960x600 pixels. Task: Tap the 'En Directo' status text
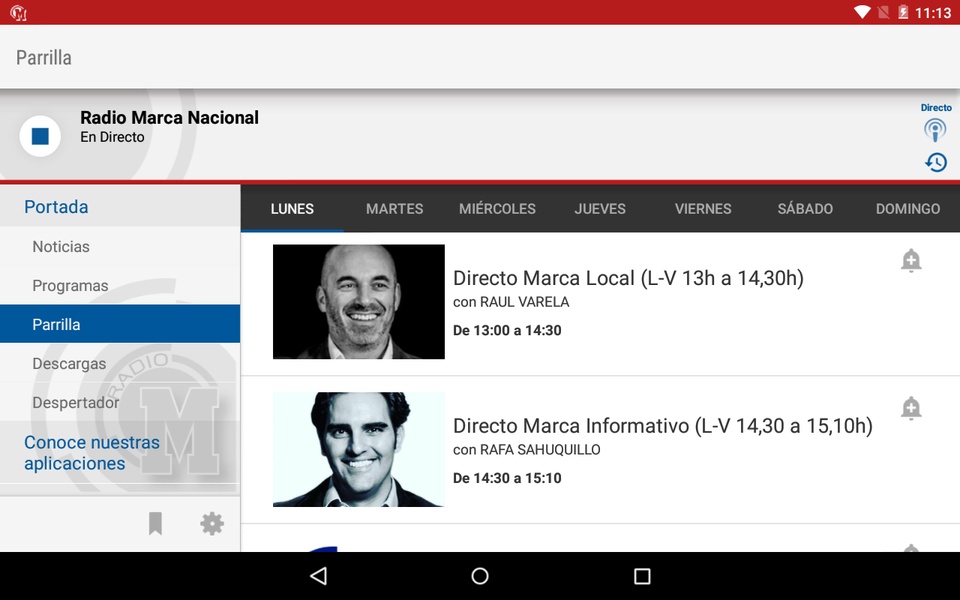112,137
